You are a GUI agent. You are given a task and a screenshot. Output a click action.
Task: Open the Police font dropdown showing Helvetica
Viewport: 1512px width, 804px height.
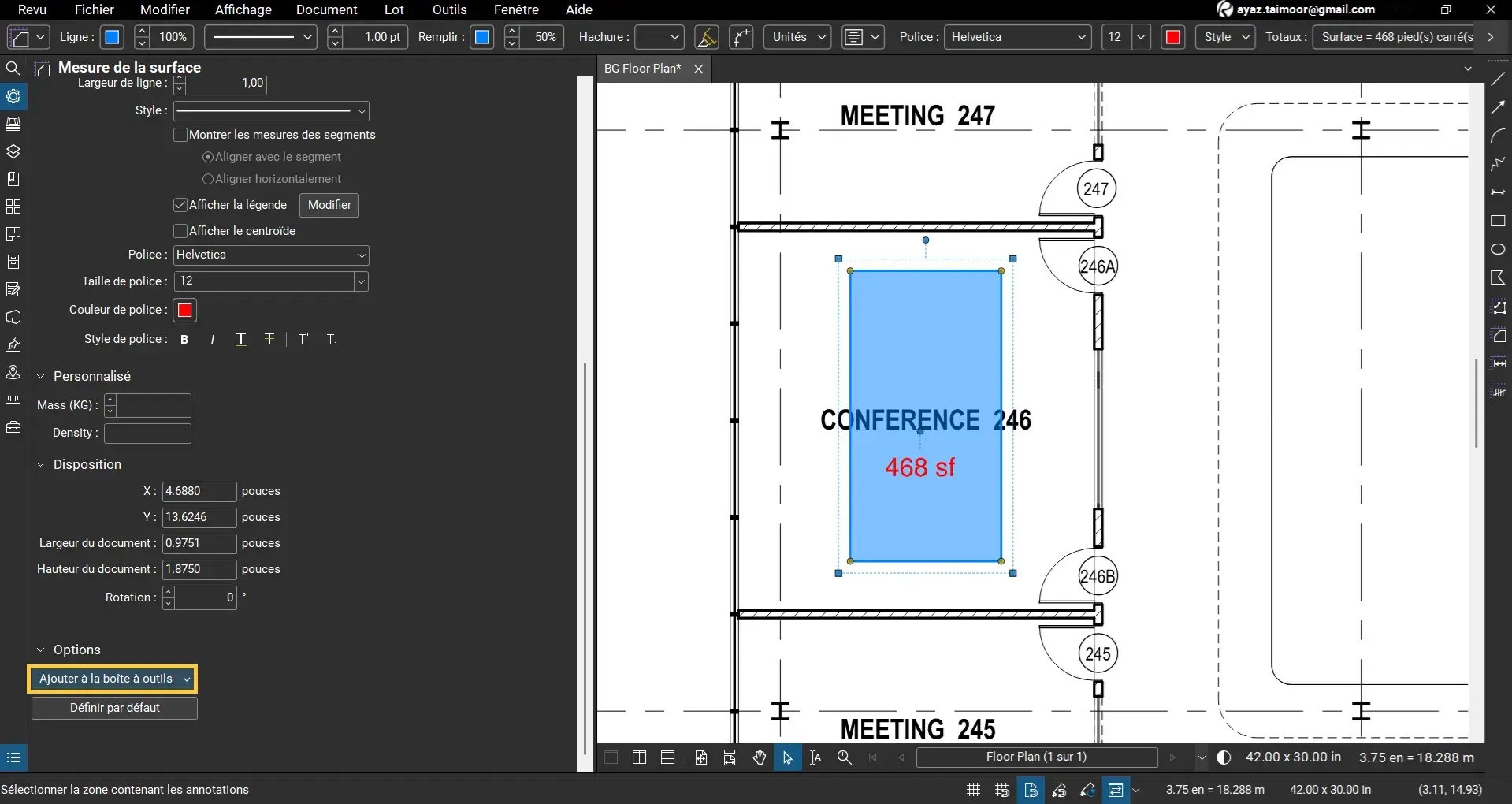coord(271,255)
